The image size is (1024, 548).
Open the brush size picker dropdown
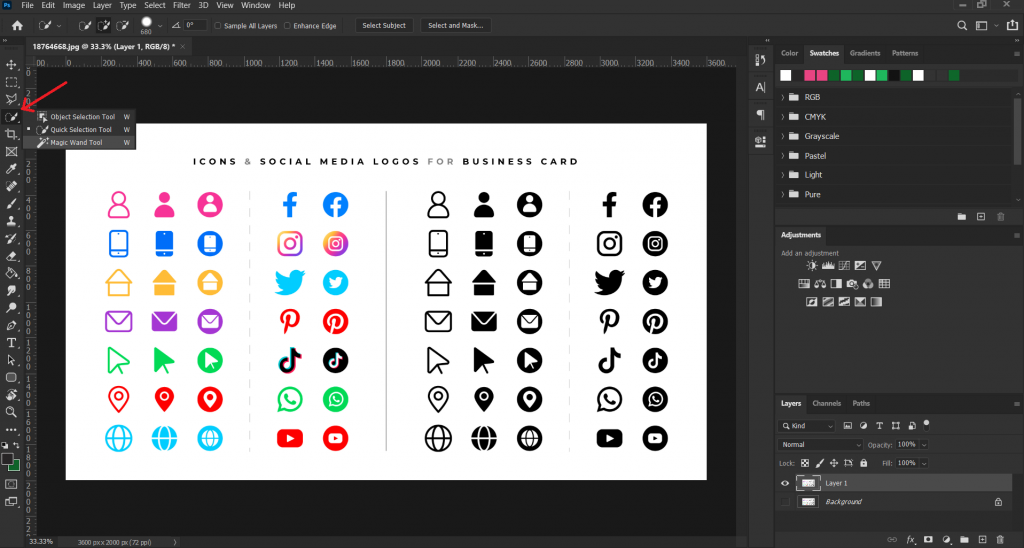click(x=160, y=26)
